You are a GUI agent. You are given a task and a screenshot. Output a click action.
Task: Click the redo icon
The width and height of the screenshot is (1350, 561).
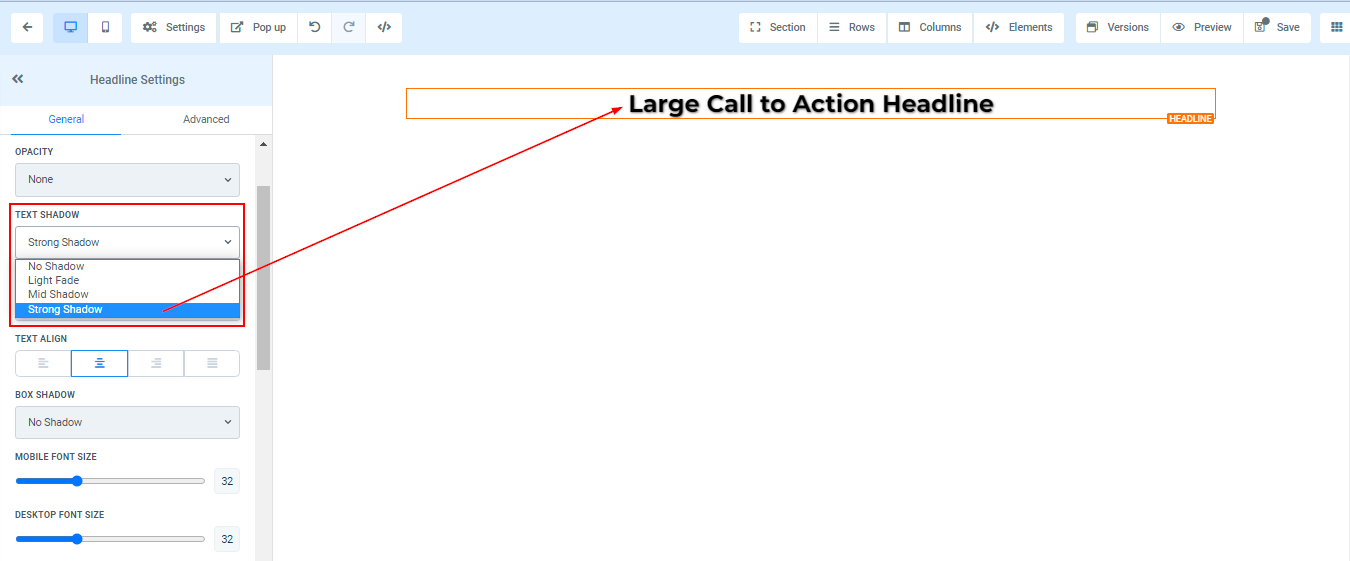[349, 27]
